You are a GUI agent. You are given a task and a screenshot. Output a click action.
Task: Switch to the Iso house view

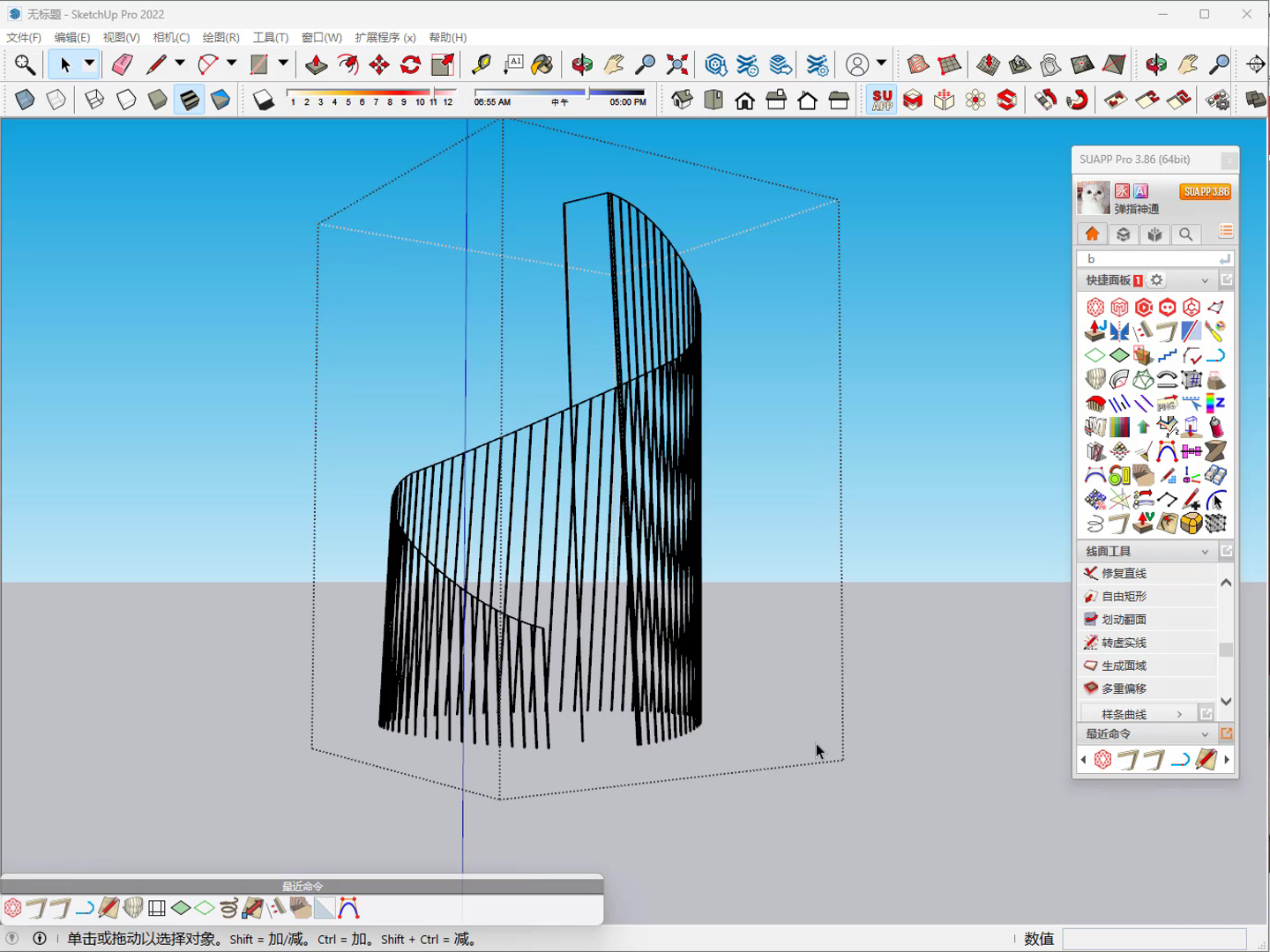coord(682,100)
